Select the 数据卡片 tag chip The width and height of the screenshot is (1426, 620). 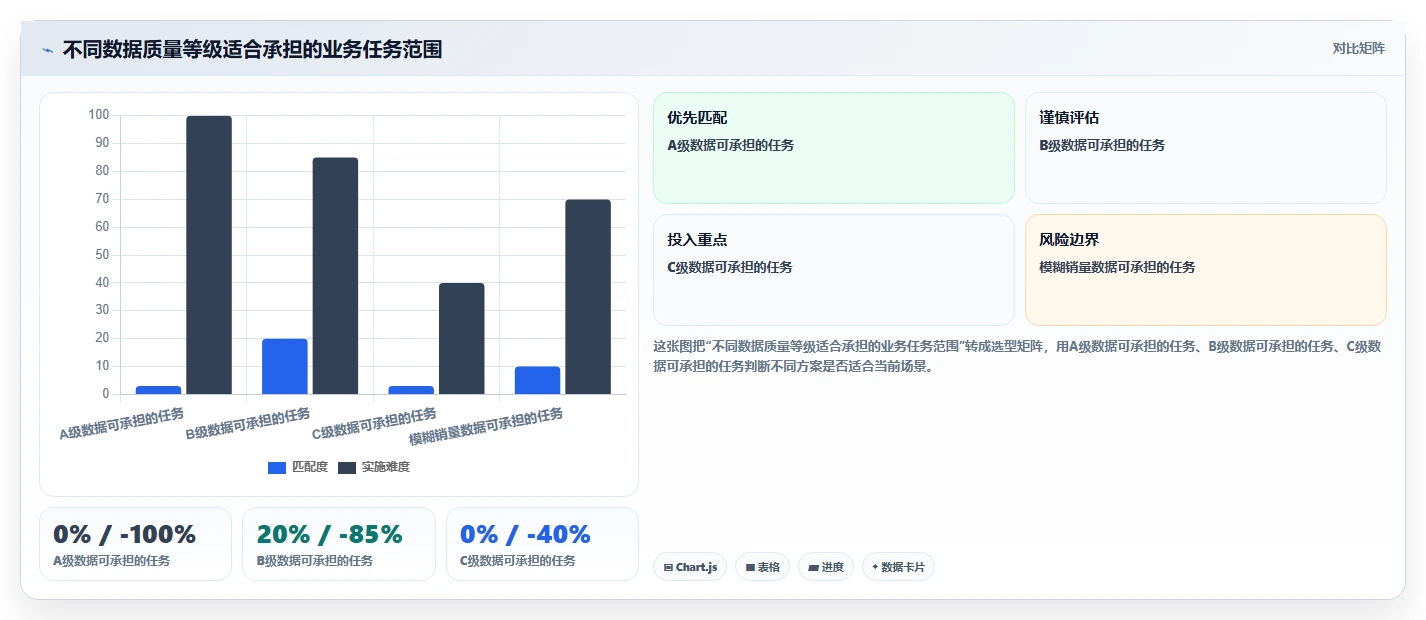point(898,567)
